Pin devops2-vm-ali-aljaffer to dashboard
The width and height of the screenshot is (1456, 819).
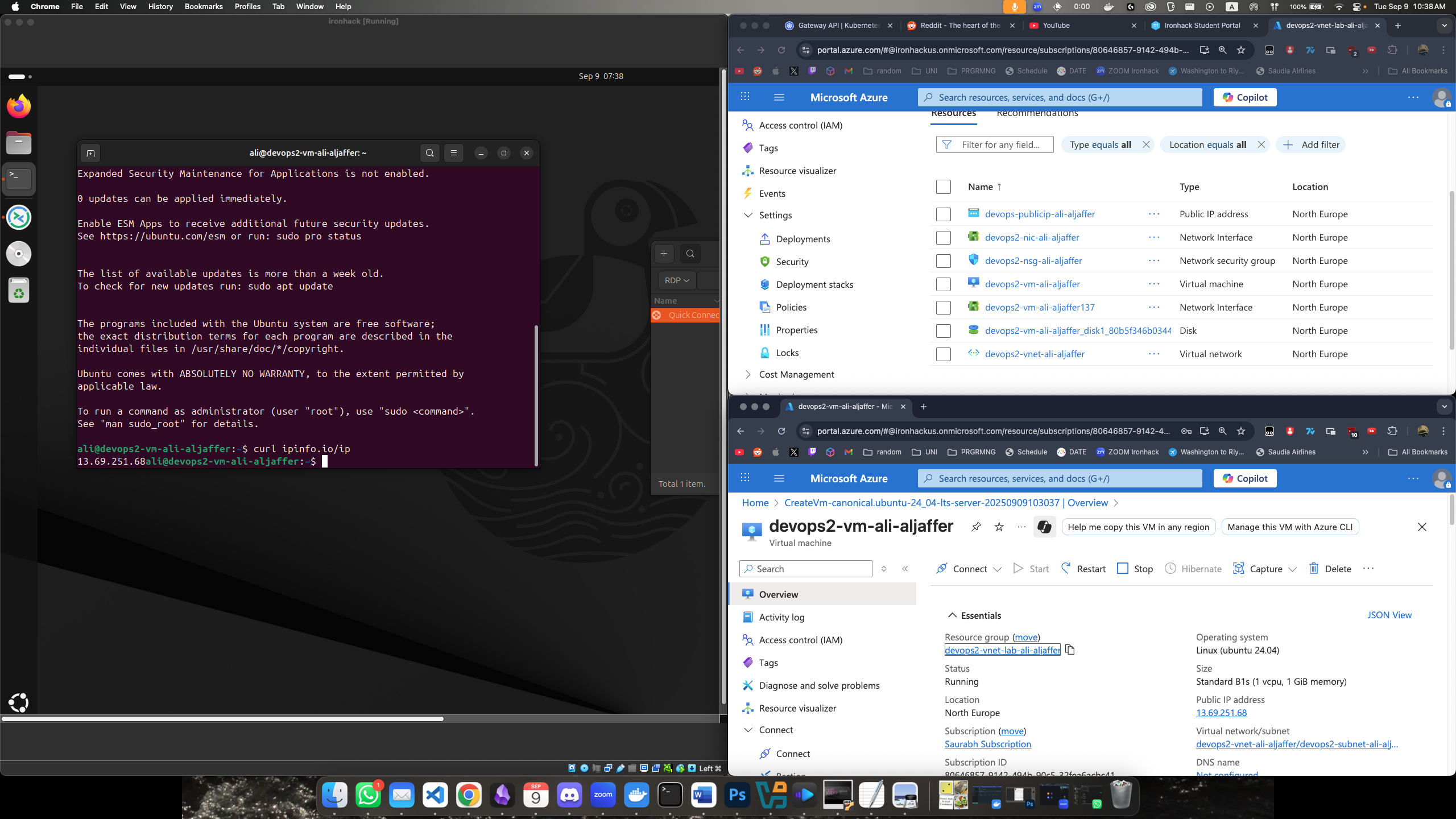(x=977, y=527)
